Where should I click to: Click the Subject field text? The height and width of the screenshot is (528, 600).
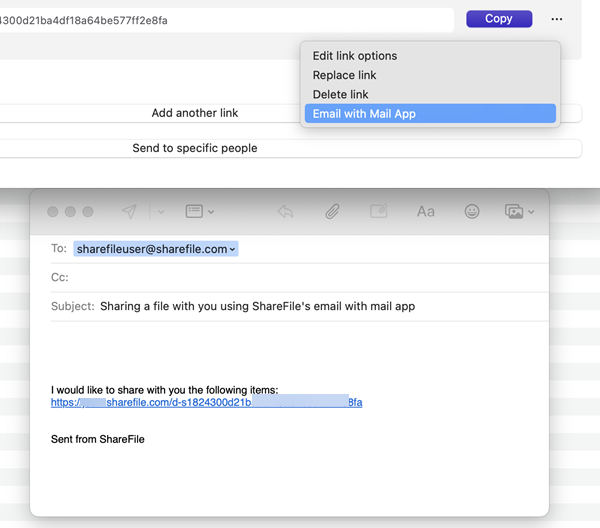coord(258,306)
